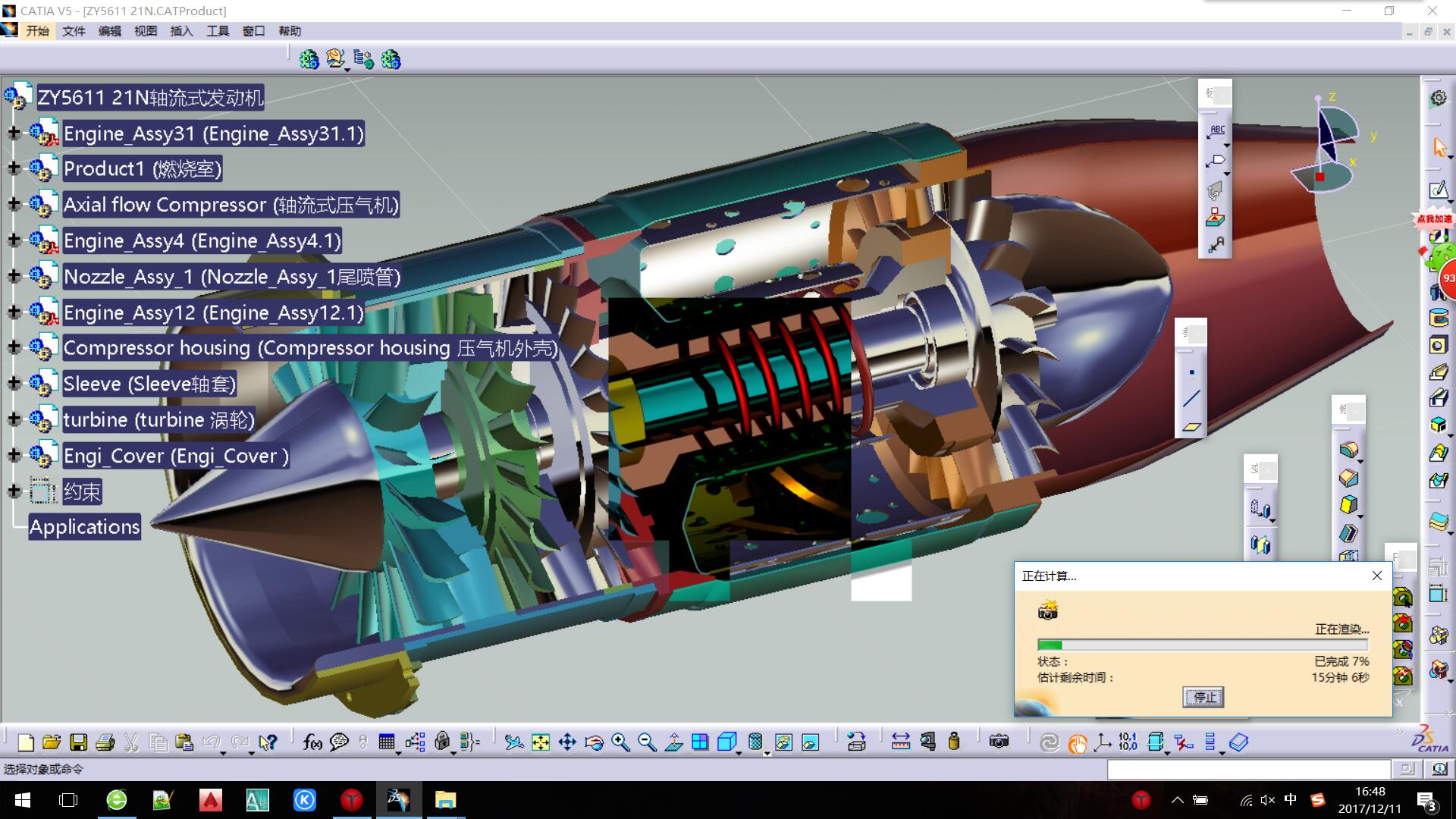Expand the Engine_Assy4 tree node
This screenshot has width=1456, height=819.
[x=14, y=240]
